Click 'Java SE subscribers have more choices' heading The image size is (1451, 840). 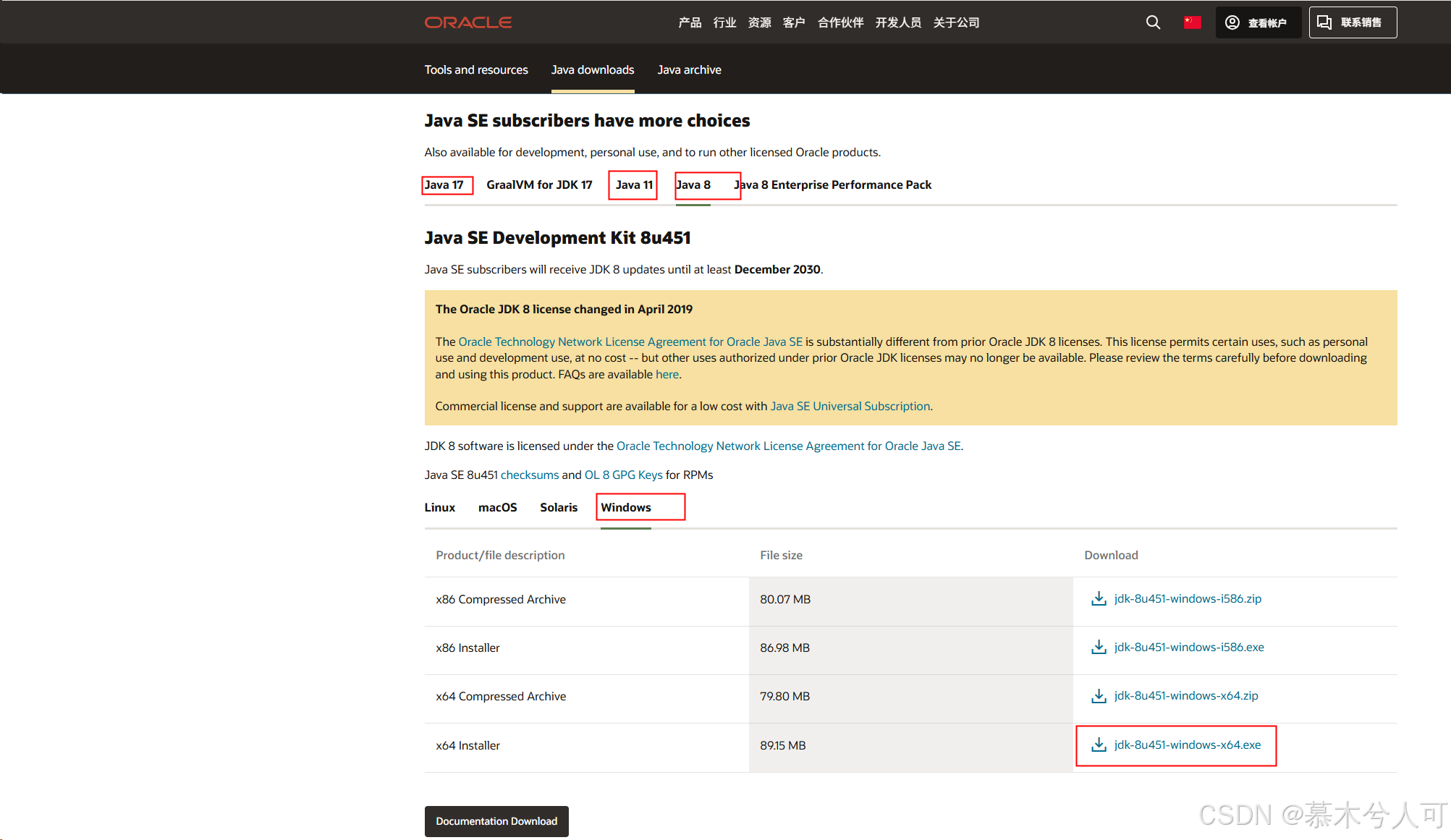pyautogui.click(x=587, y=120)
